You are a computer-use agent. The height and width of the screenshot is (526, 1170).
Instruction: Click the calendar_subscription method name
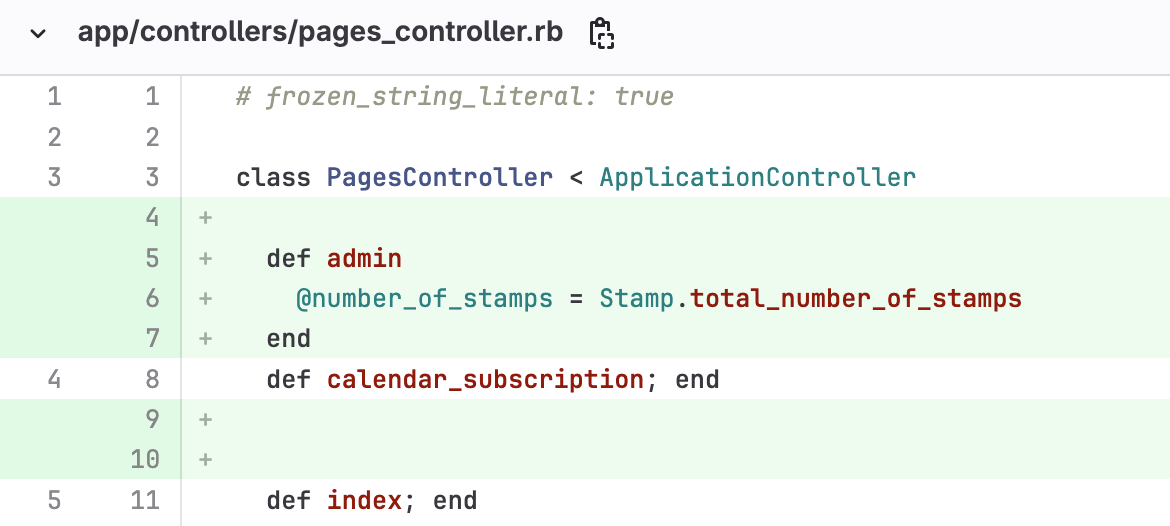(x=484, y=380)
